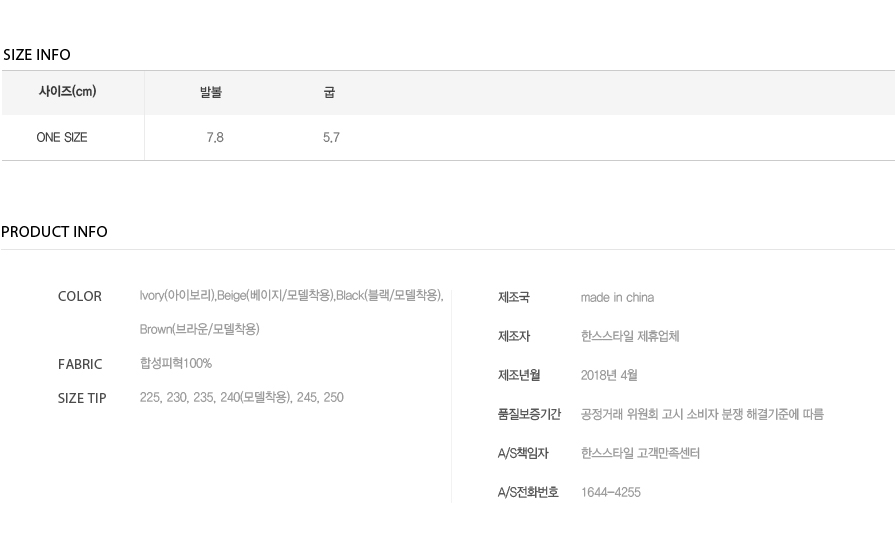Click the FABRIC label
Viewport: 895px width, 550px height.
80,364
